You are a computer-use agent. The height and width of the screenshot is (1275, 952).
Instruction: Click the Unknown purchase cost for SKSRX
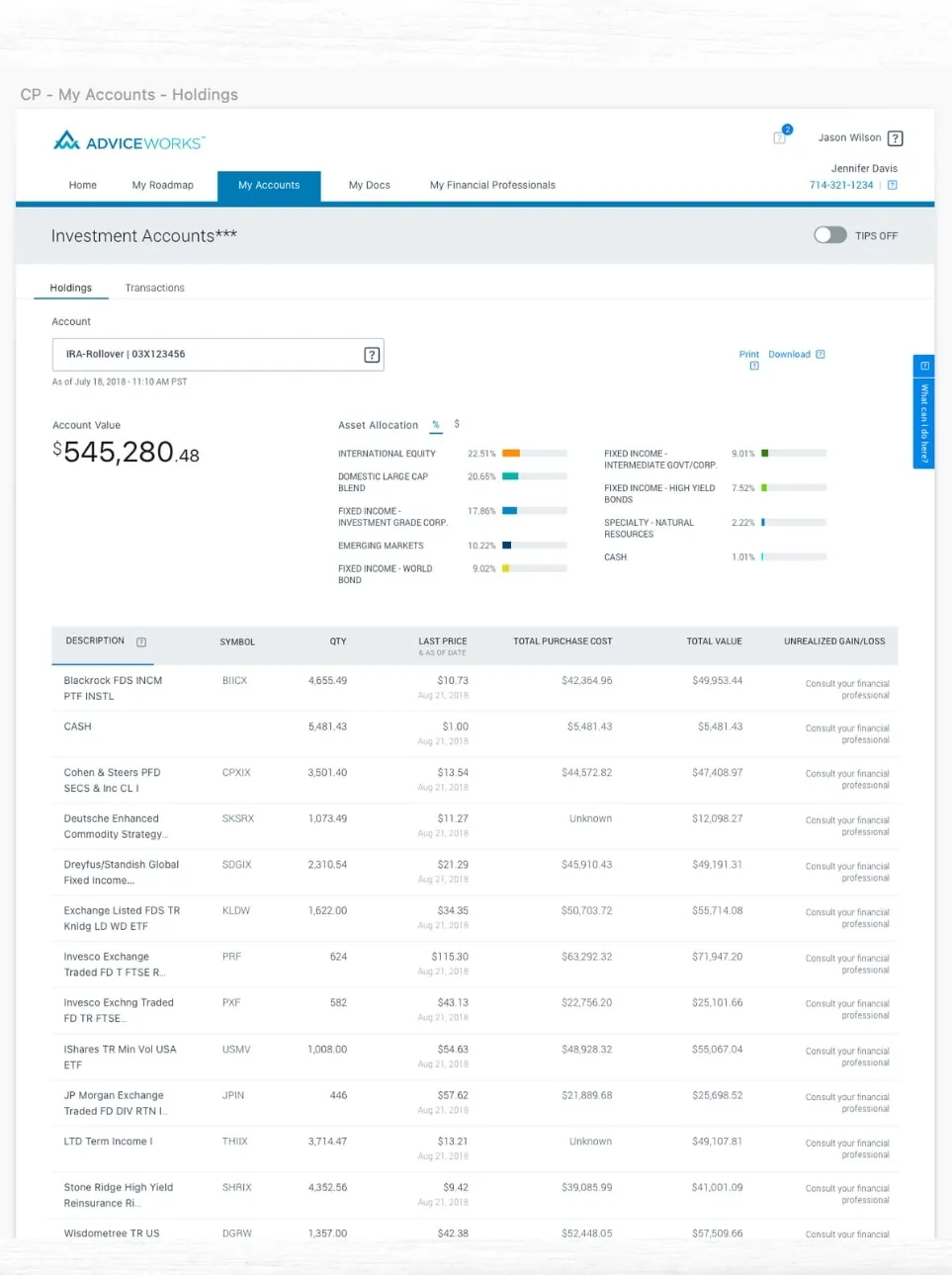click(590, 818)
